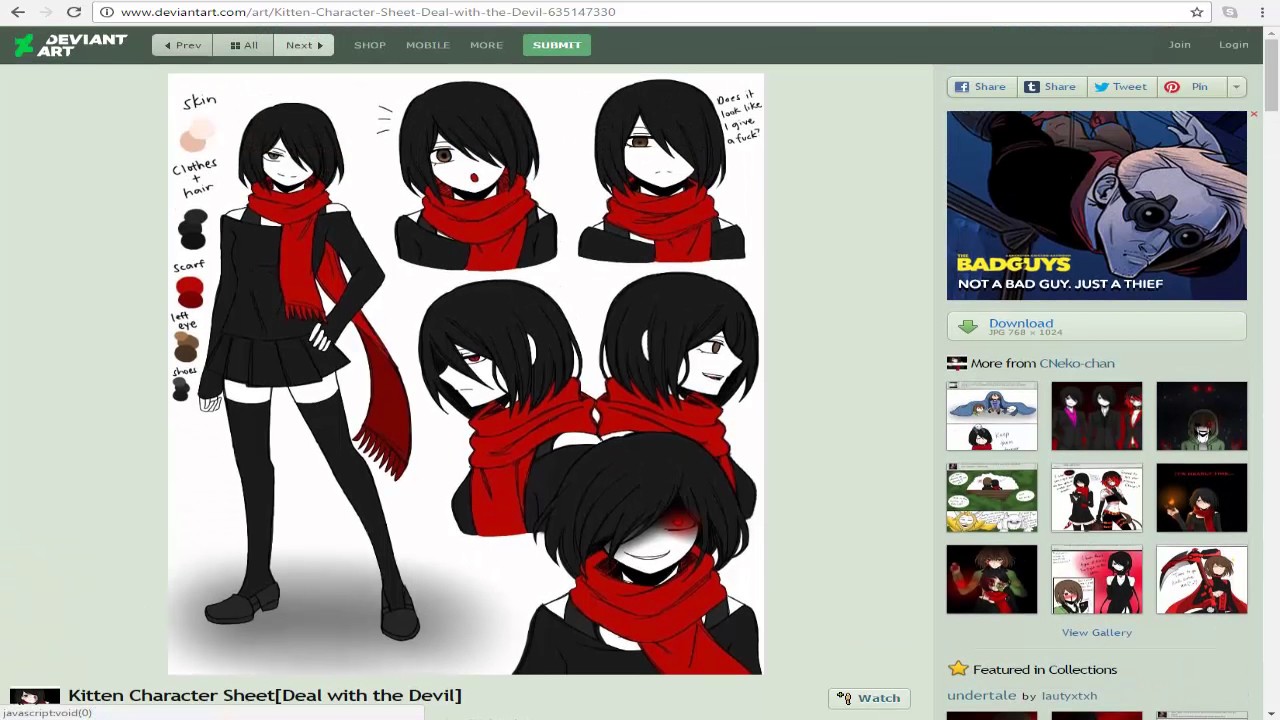This screenshot has height=720, width=1280.
Task: Open the pink background comic thumbnail
Action: tap(1097, 580)
